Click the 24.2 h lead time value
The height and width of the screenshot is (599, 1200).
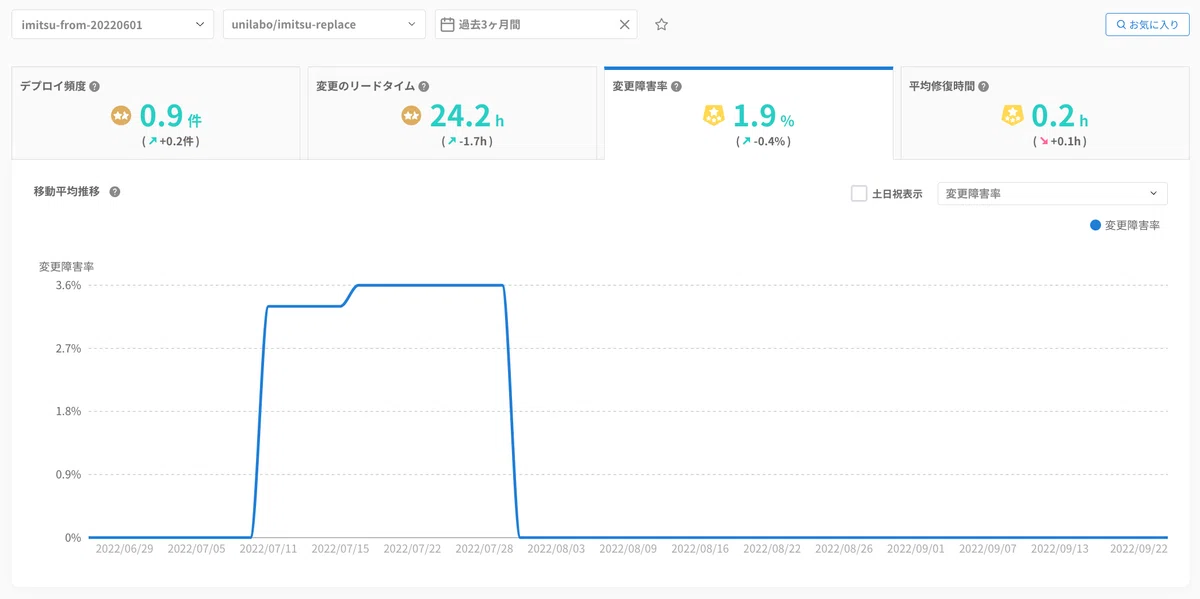(467, 117)
